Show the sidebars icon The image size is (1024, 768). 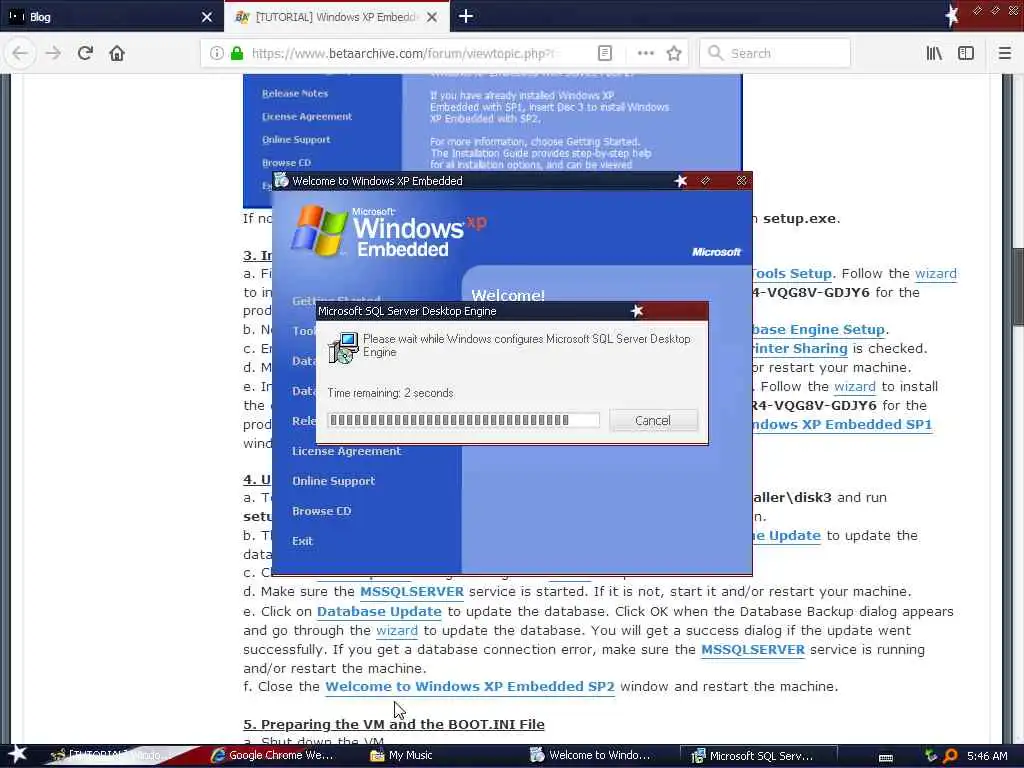pyautogui.click(x=966, y=54)
